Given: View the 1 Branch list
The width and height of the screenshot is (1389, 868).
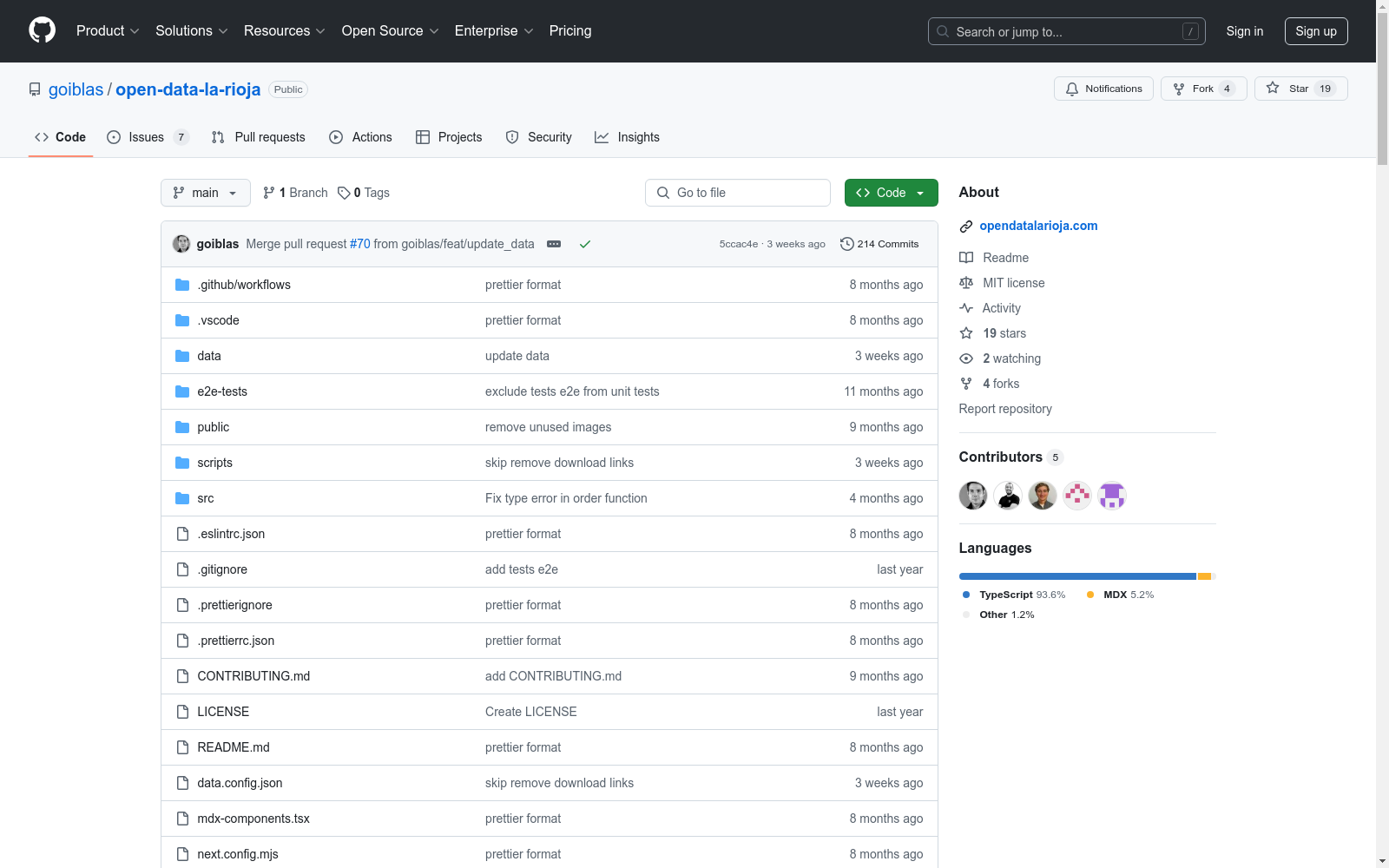Looking at the screenshot, I should 295,193.
